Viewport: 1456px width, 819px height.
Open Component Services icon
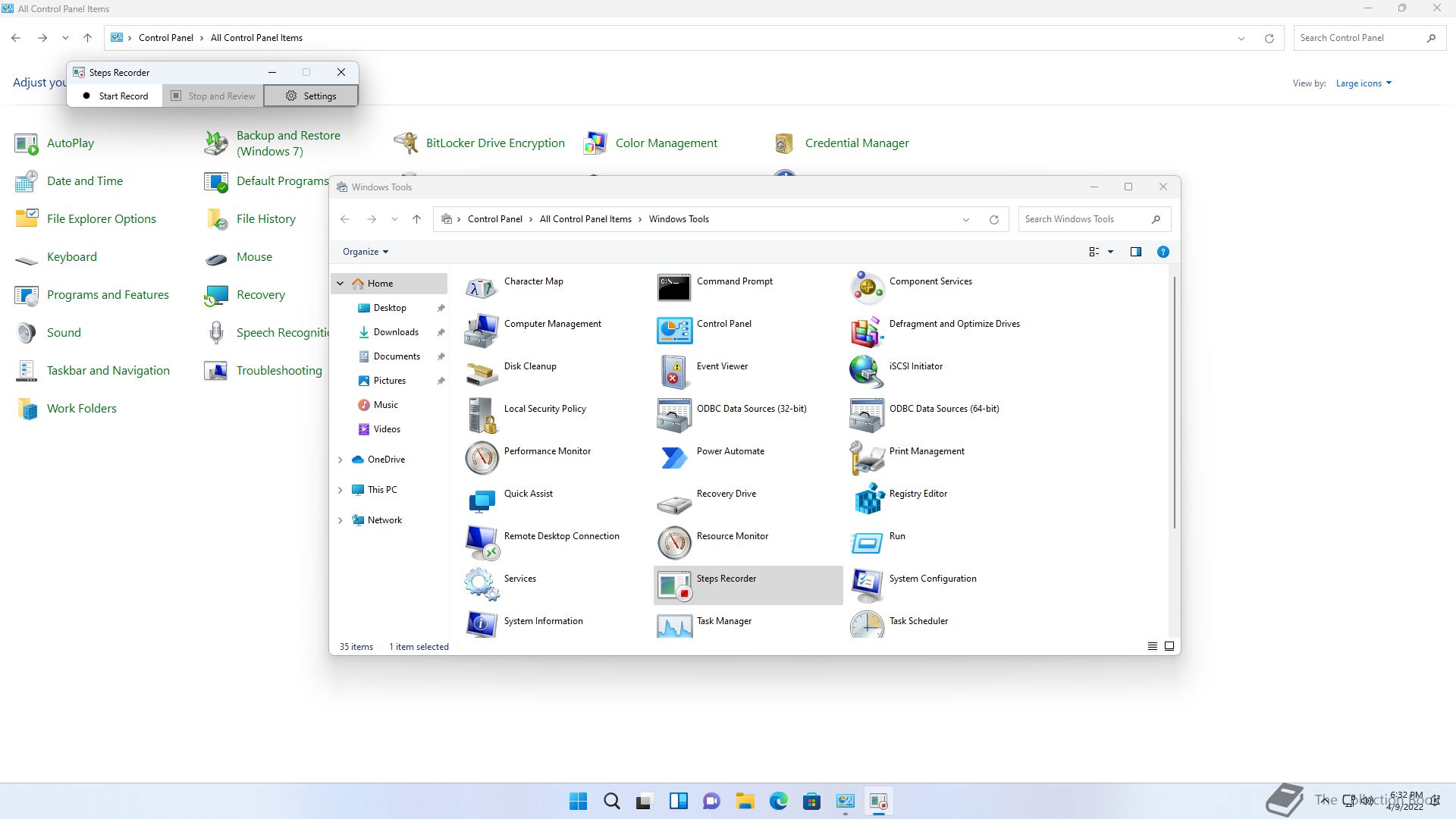click(867, 288)
